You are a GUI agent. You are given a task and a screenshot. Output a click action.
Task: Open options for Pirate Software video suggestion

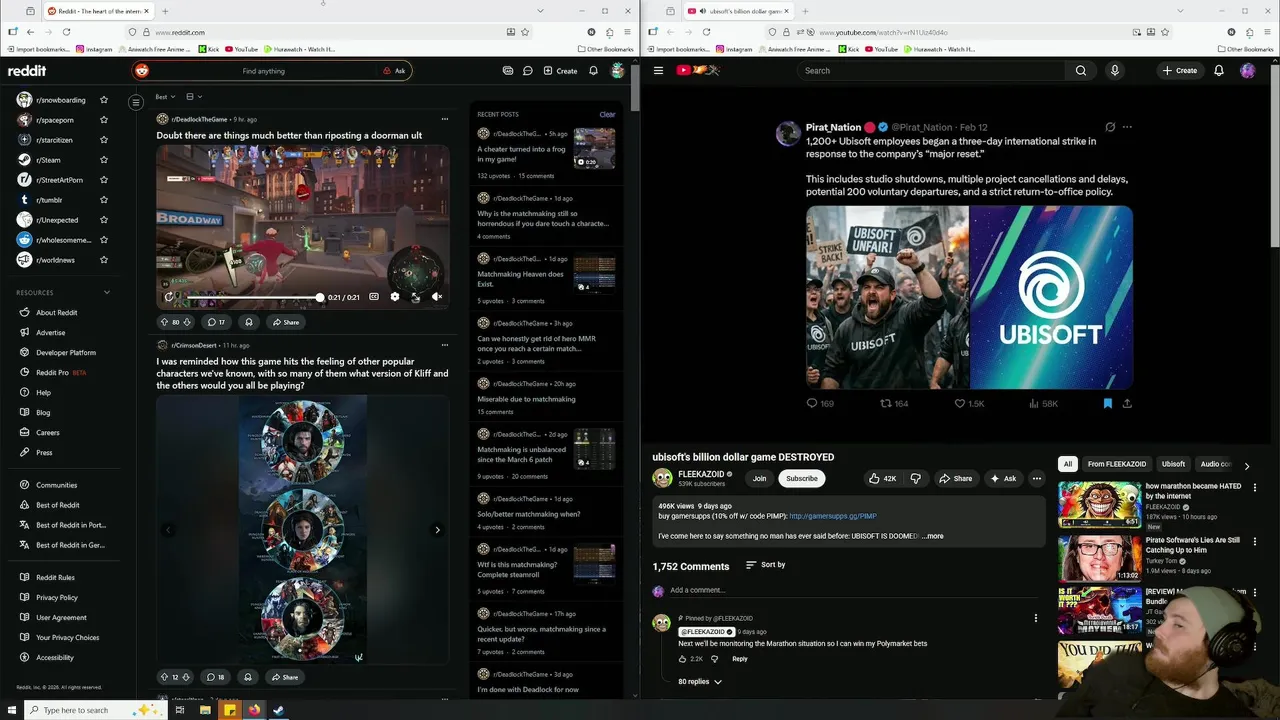tap(1255, 542)
